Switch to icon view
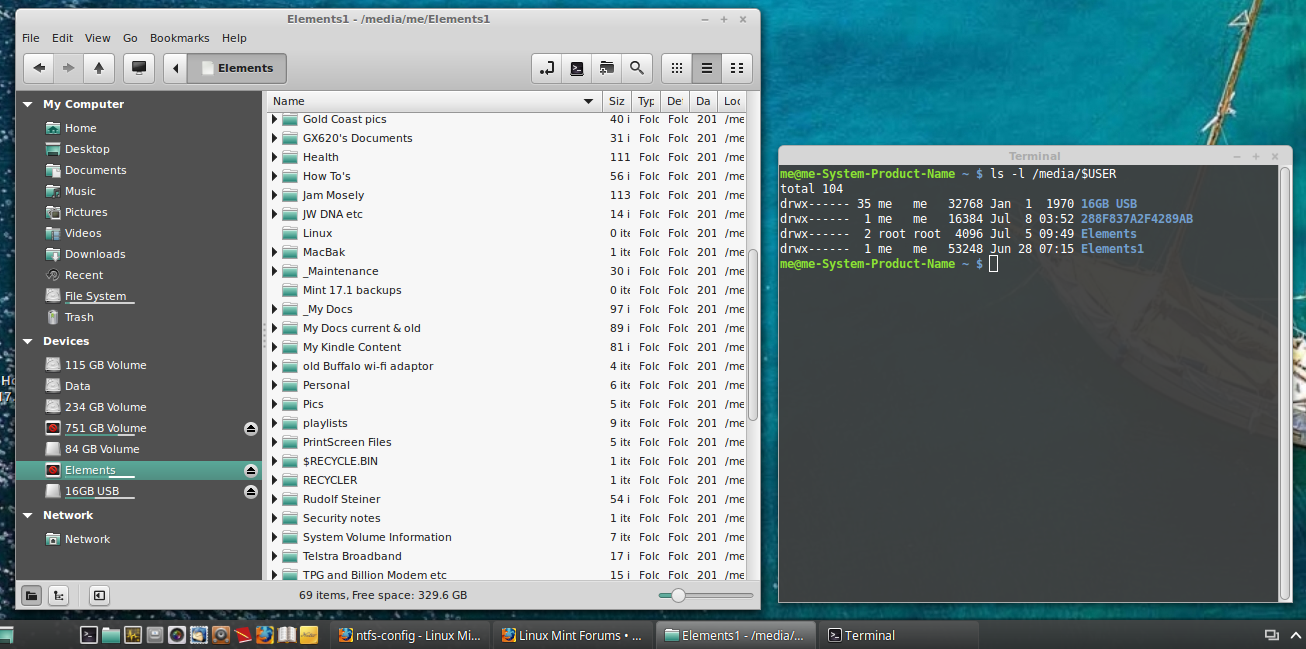Screen dimensions: 1306x649 677,68
